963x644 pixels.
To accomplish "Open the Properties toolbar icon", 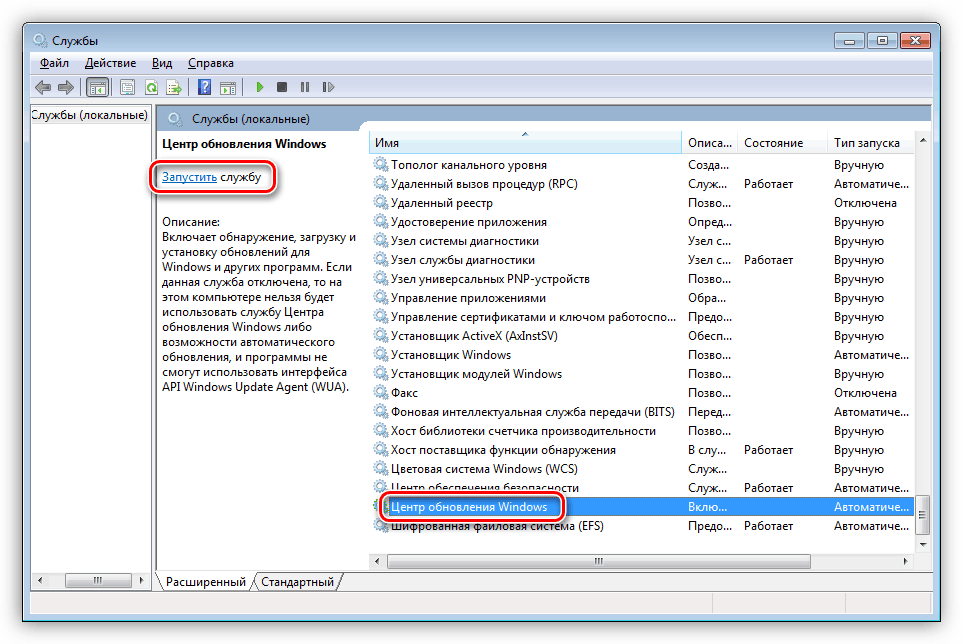I will point(128,87).
